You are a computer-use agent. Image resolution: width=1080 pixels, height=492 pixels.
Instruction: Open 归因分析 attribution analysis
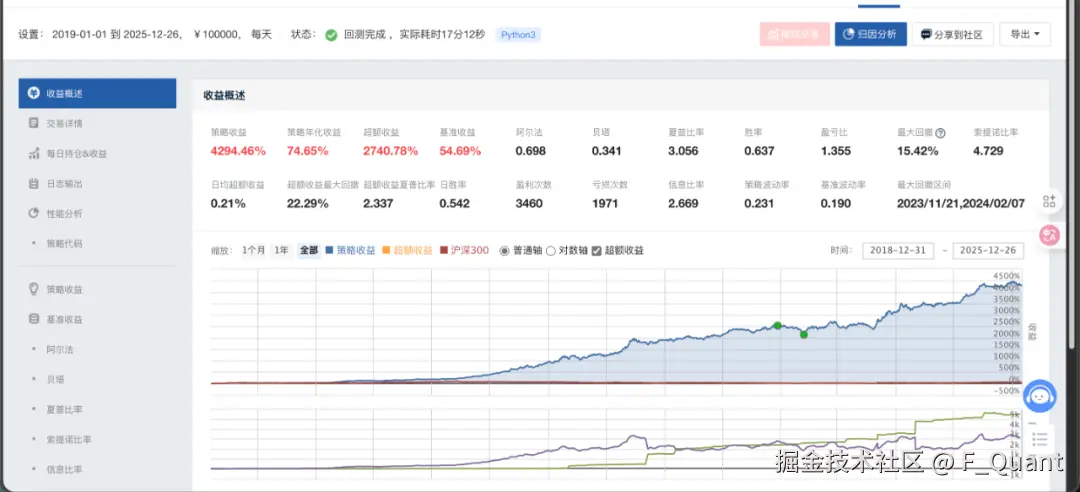(x=871, y=34)
